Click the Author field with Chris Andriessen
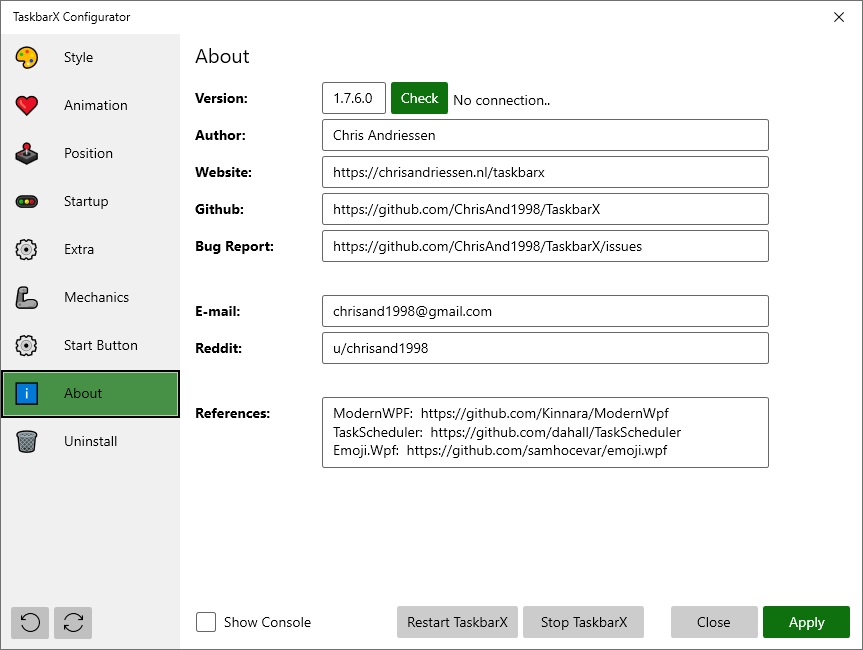863x650 pixels. coord(545,135)
